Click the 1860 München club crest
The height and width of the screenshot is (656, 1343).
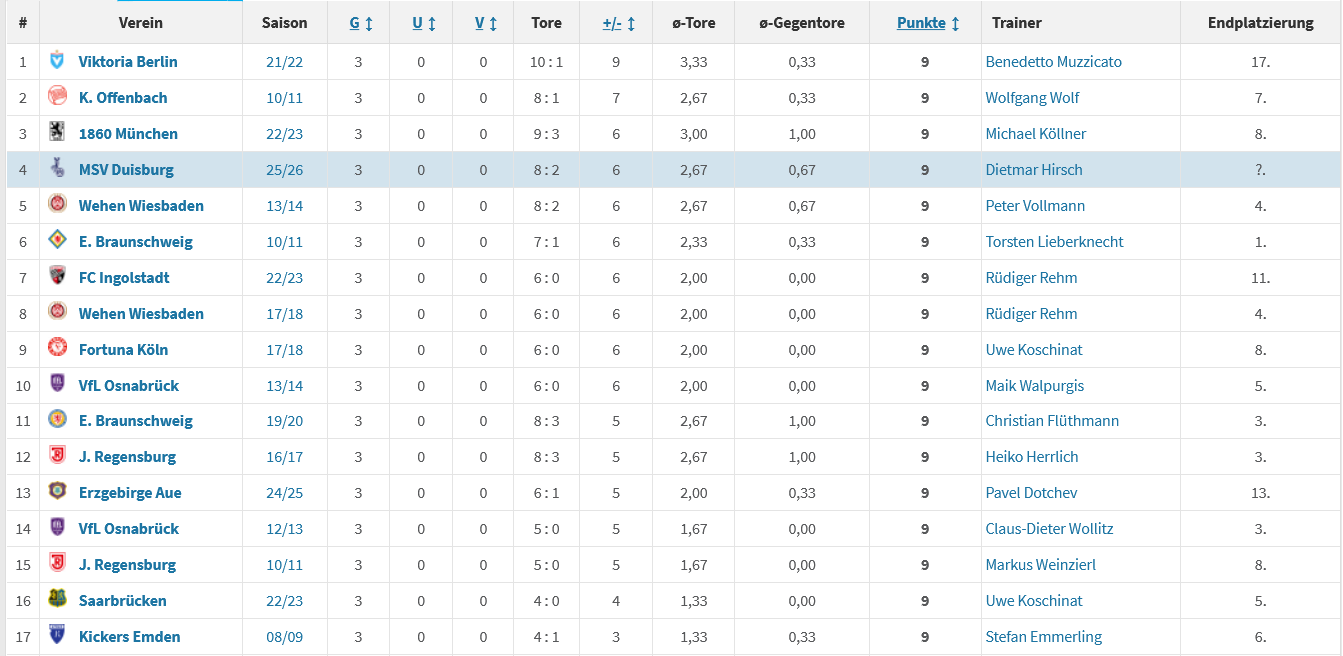pyautogui.click(x=57, y=133)
